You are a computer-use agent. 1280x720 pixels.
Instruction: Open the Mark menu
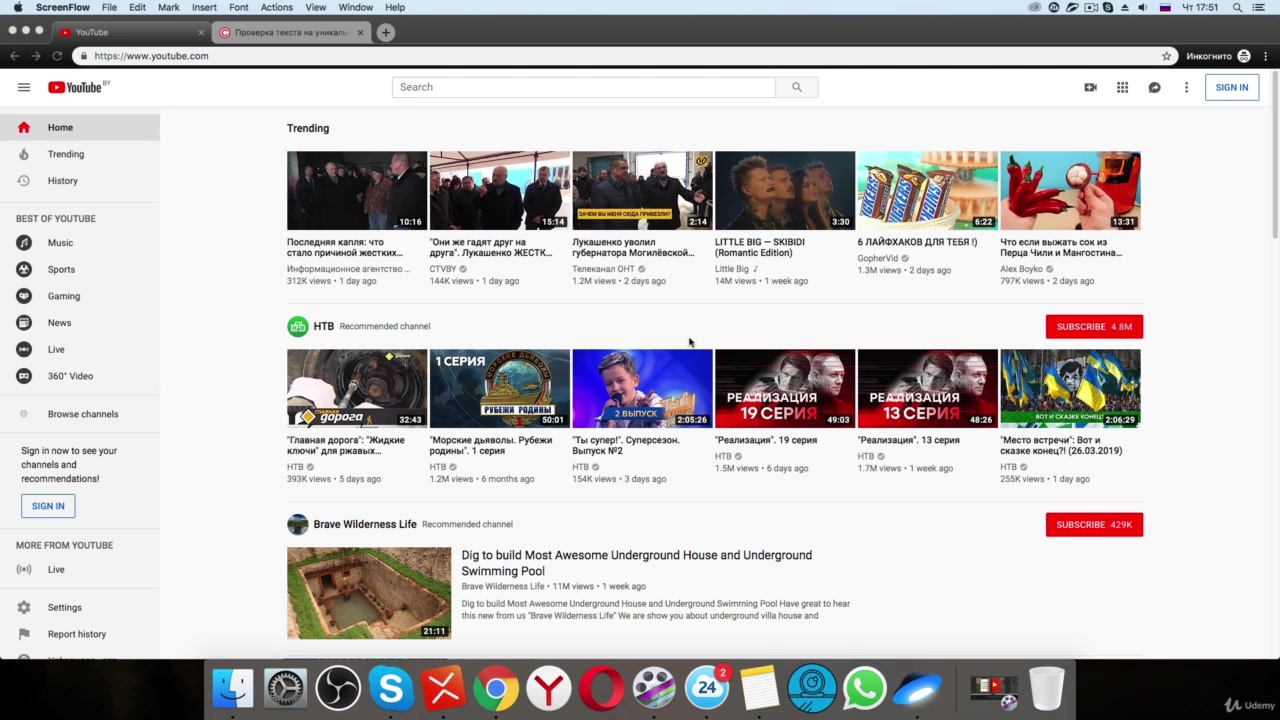pyautogui.click(x=169, y=7)
